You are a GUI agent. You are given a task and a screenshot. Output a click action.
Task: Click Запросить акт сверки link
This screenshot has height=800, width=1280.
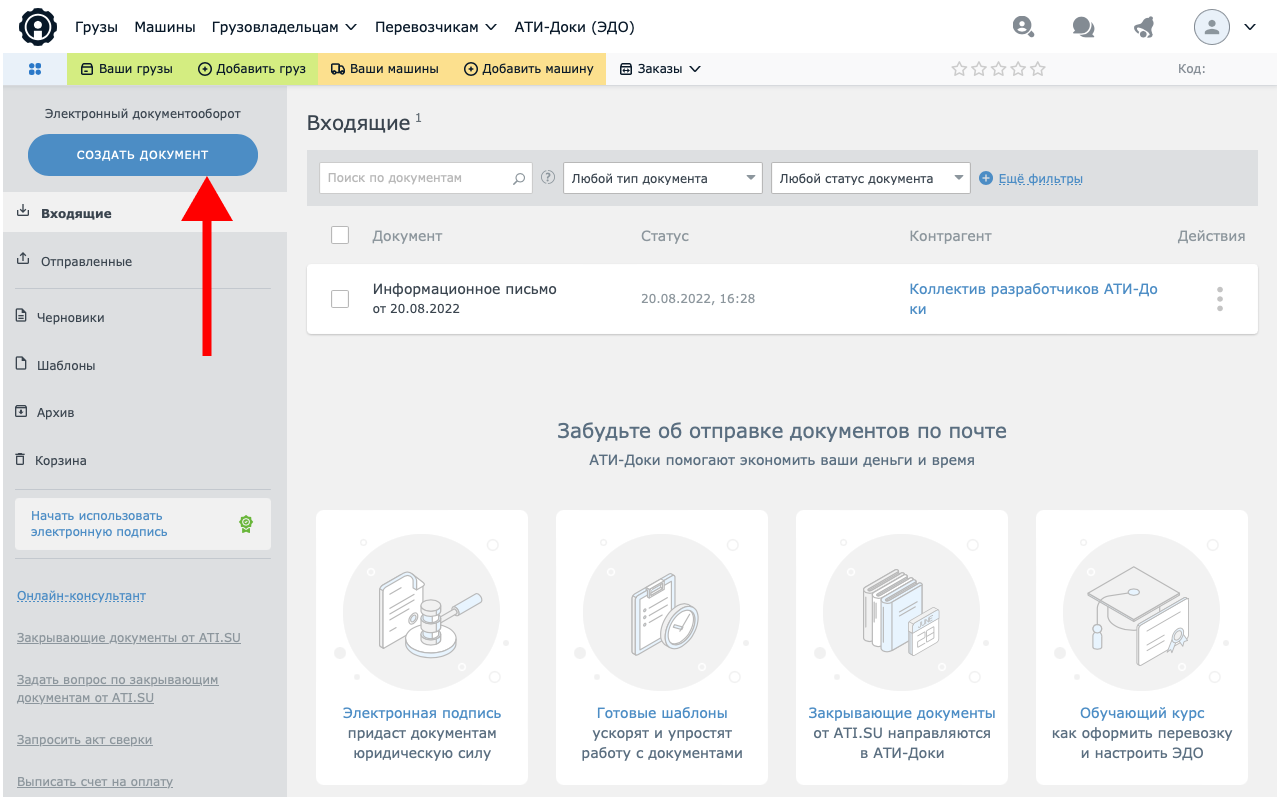coord(85,739)
